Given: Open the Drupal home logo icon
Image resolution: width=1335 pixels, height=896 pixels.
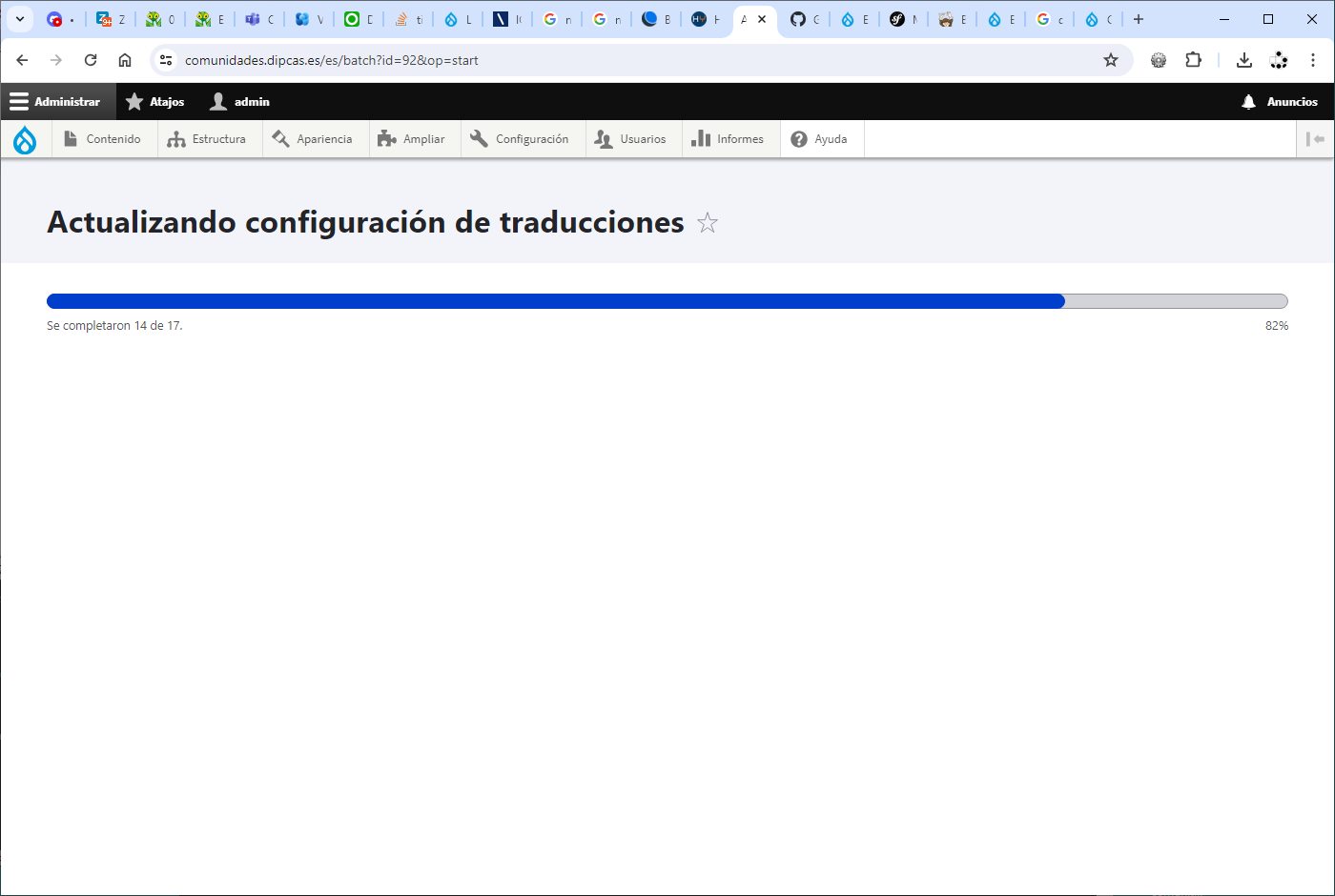Looking at the screenshot, I should tap(25, 139).
